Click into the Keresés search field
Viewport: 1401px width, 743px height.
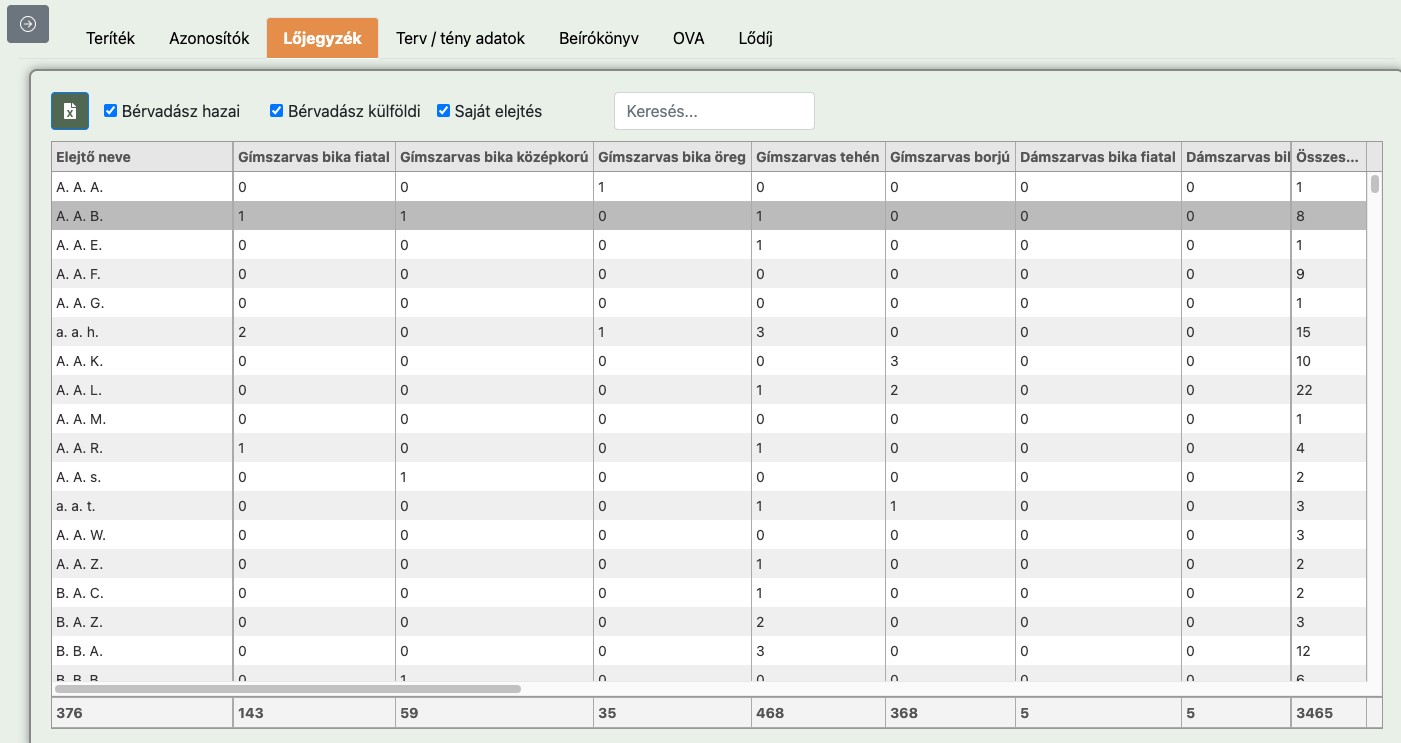pyautogui.click(x=714, y=111)
